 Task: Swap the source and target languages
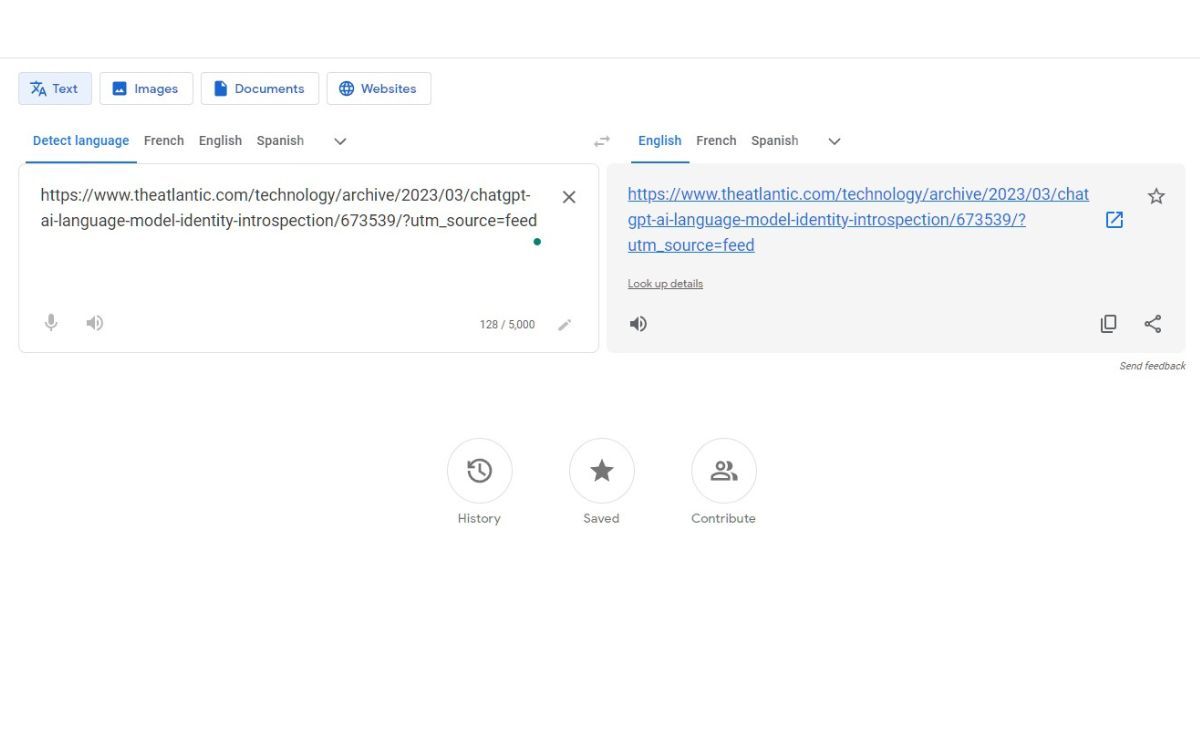click(601, 140)
